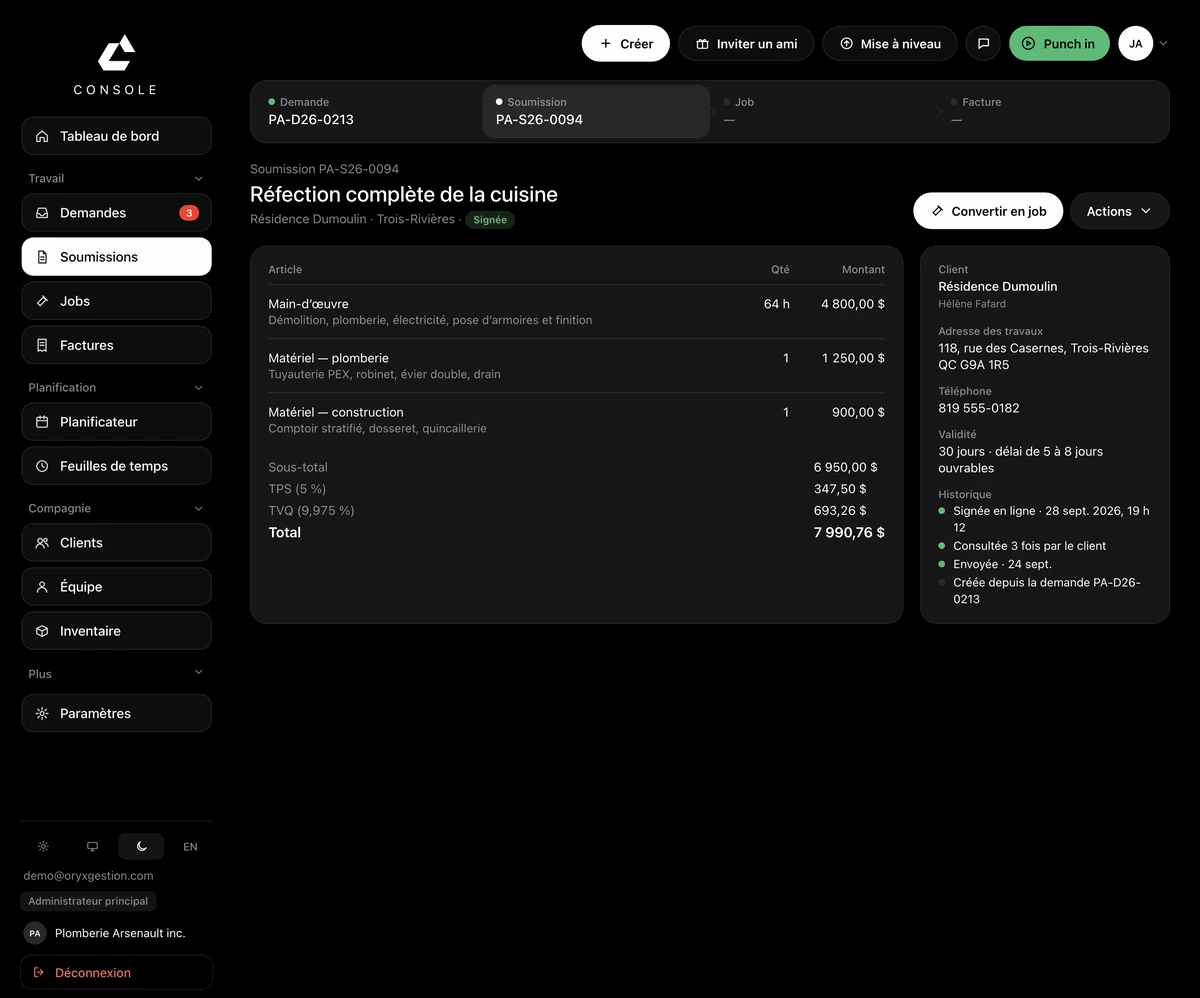Click client name Résidence Dumoulin in panel

(x=998, y=286)
